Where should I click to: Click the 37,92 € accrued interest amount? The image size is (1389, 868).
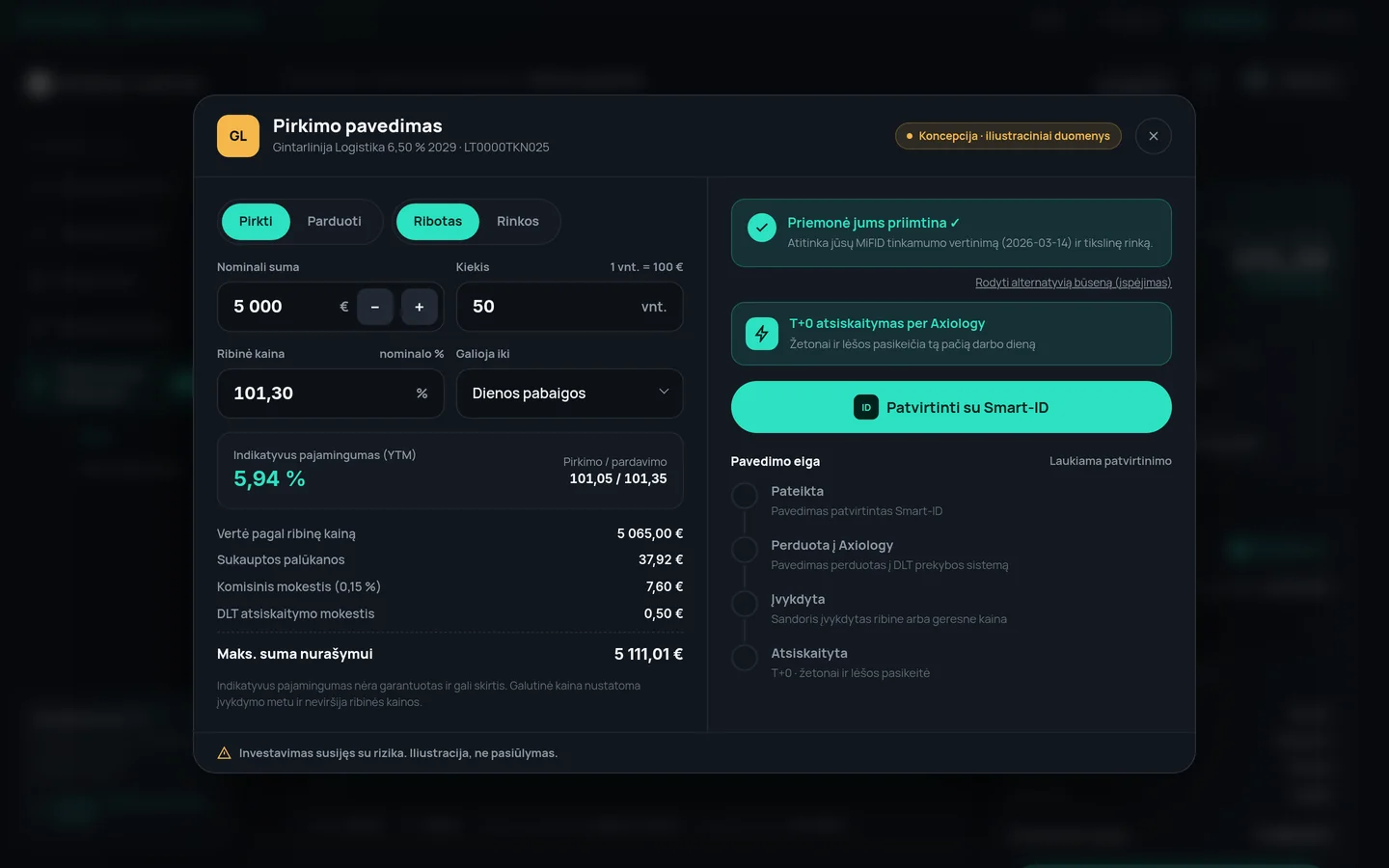click(661, 559)
